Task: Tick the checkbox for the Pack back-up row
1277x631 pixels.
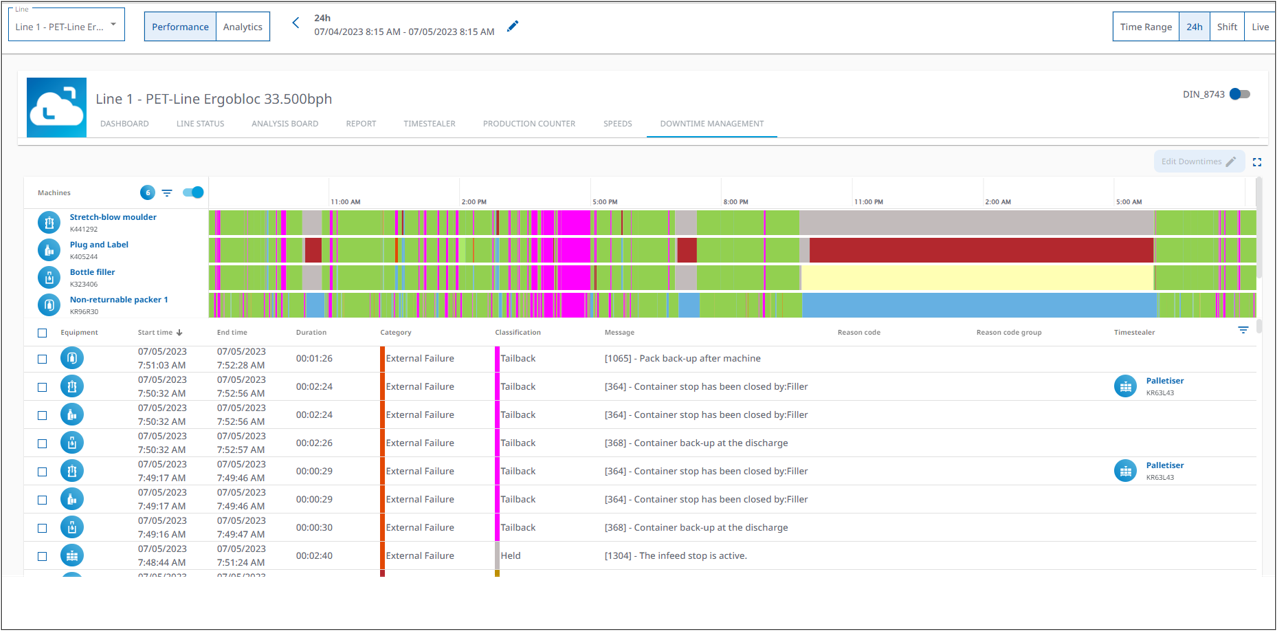Action: coord(42,359)
